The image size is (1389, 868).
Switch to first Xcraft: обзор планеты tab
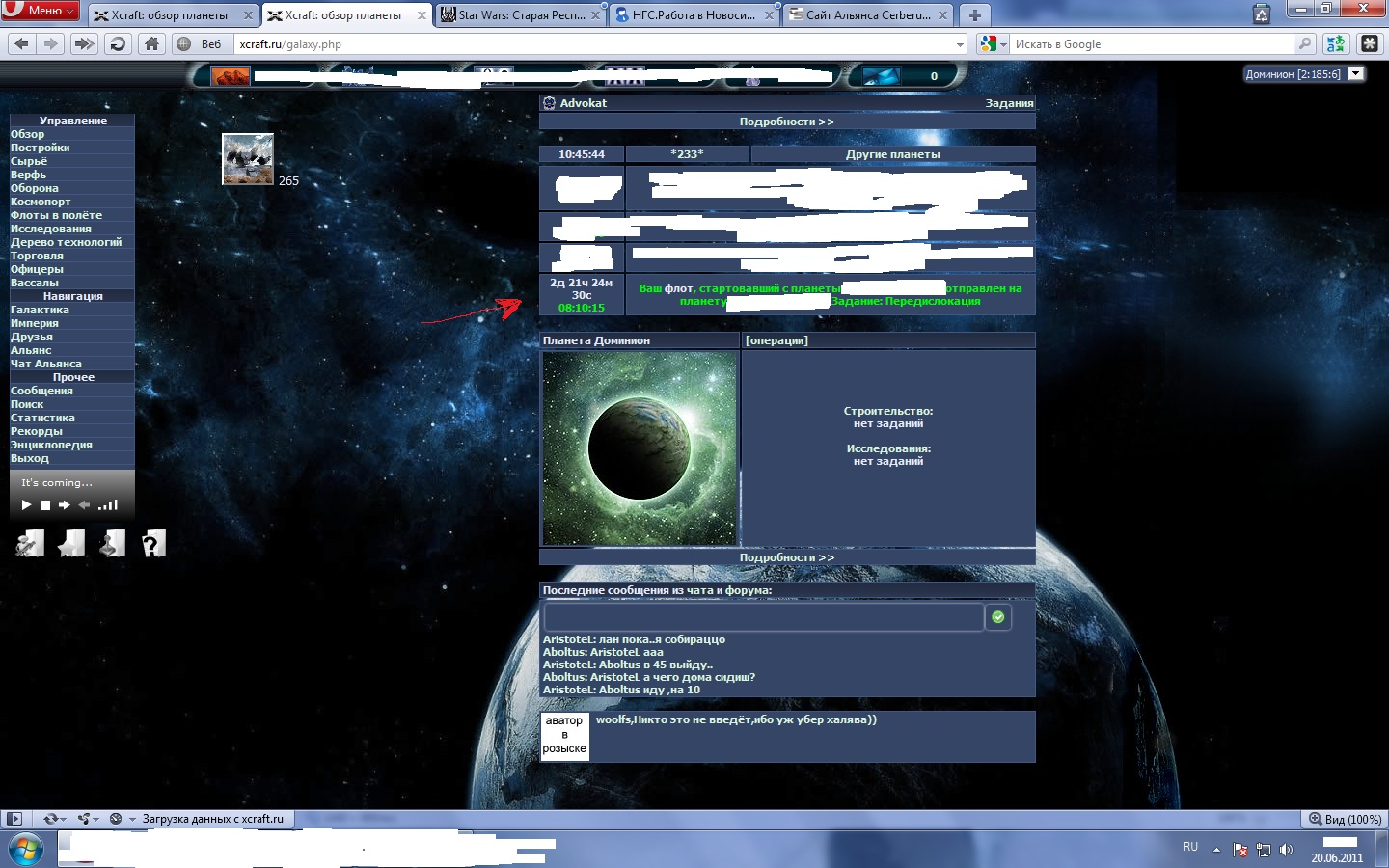[x=174, y=15]
